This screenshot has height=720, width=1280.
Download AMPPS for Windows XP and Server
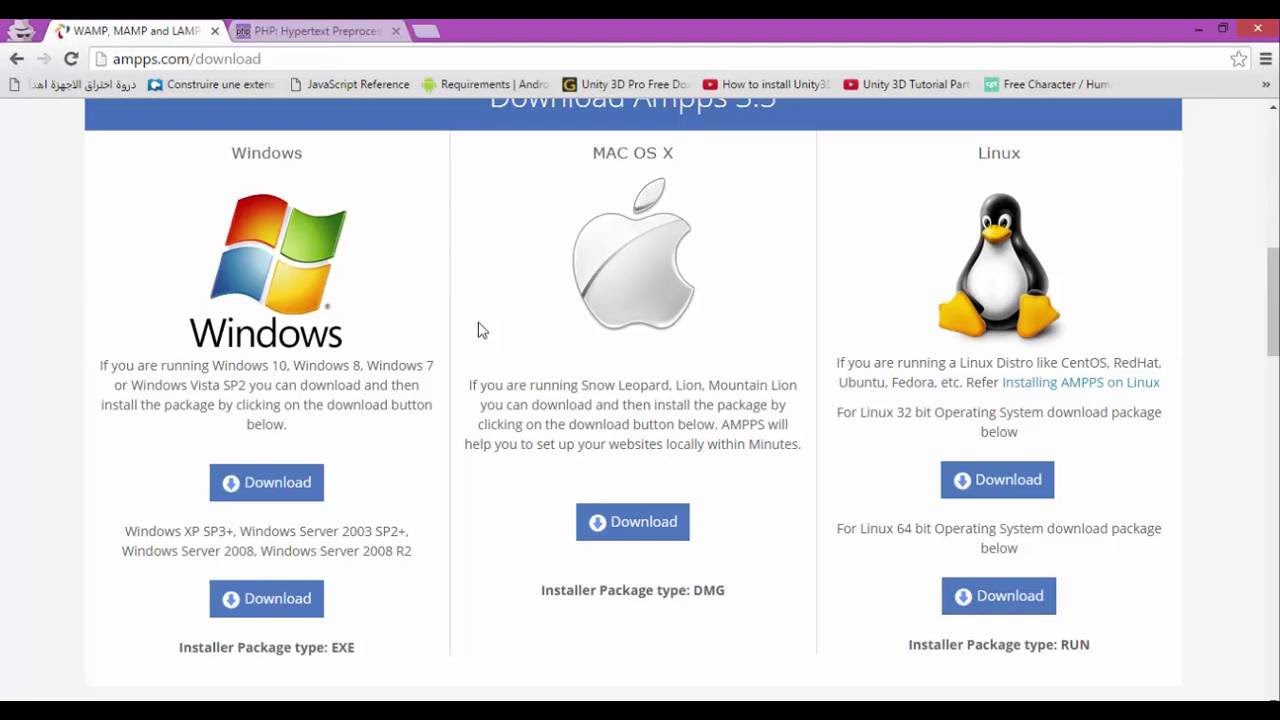point(266,599)
